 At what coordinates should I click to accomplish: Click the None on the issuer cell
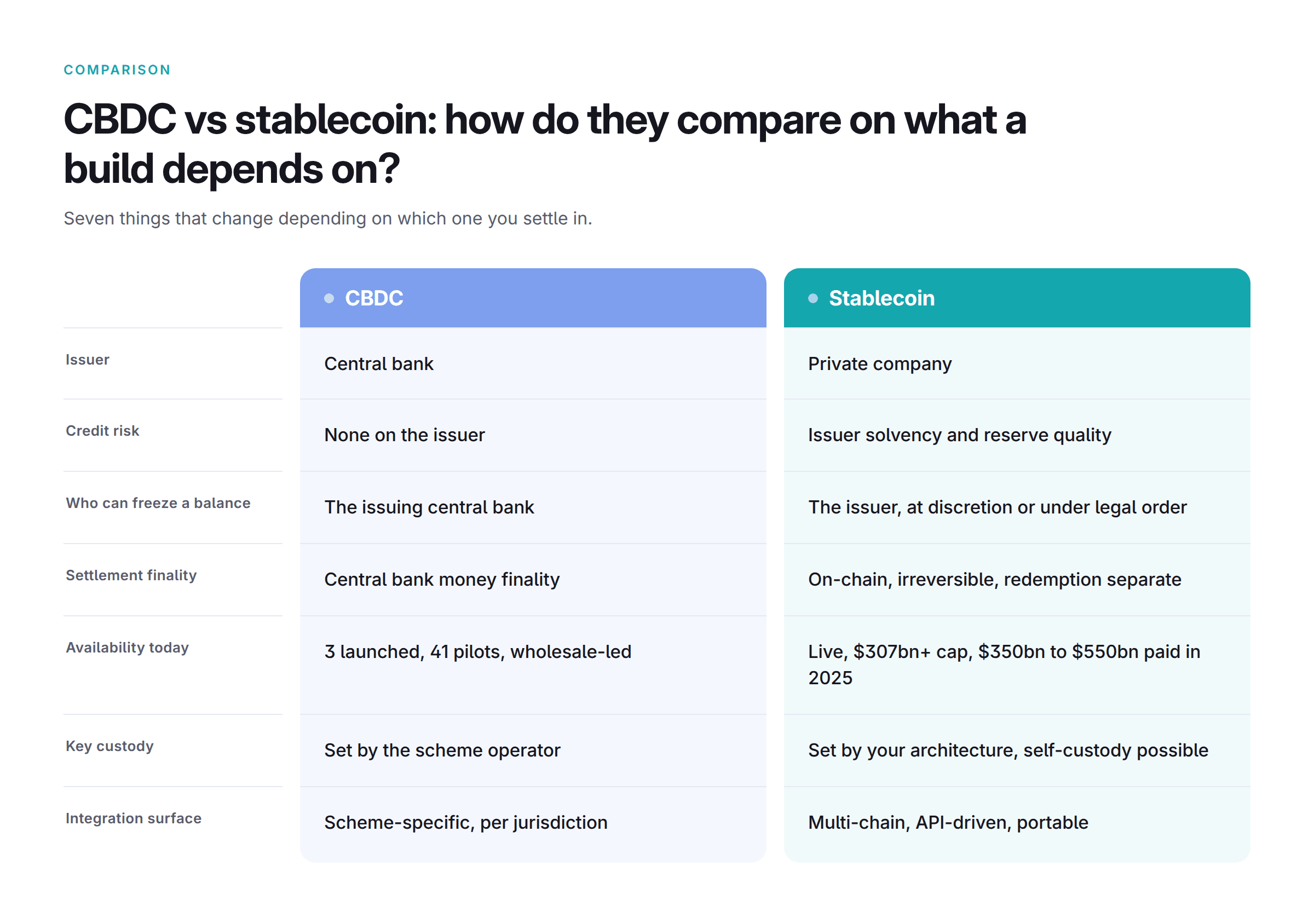pyautogui.click(x=533, y=435)
